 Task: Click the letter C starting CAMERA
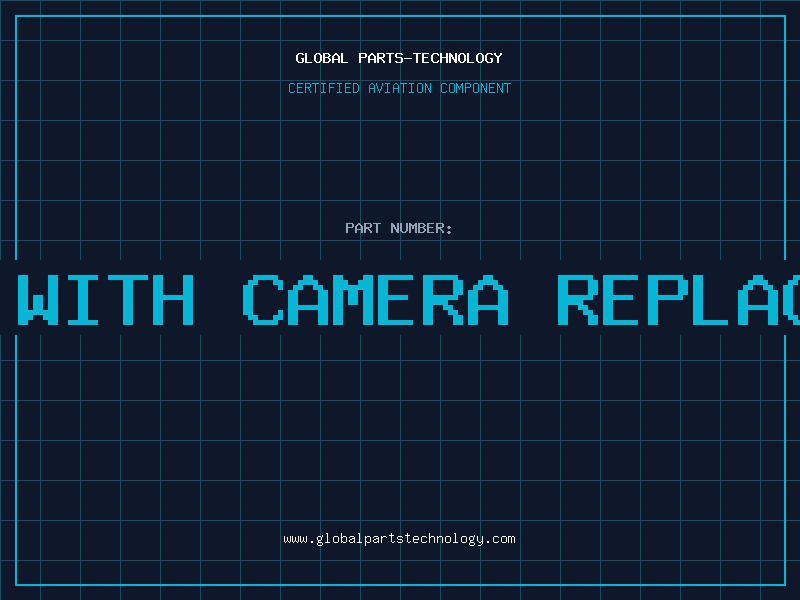(263, 299)
